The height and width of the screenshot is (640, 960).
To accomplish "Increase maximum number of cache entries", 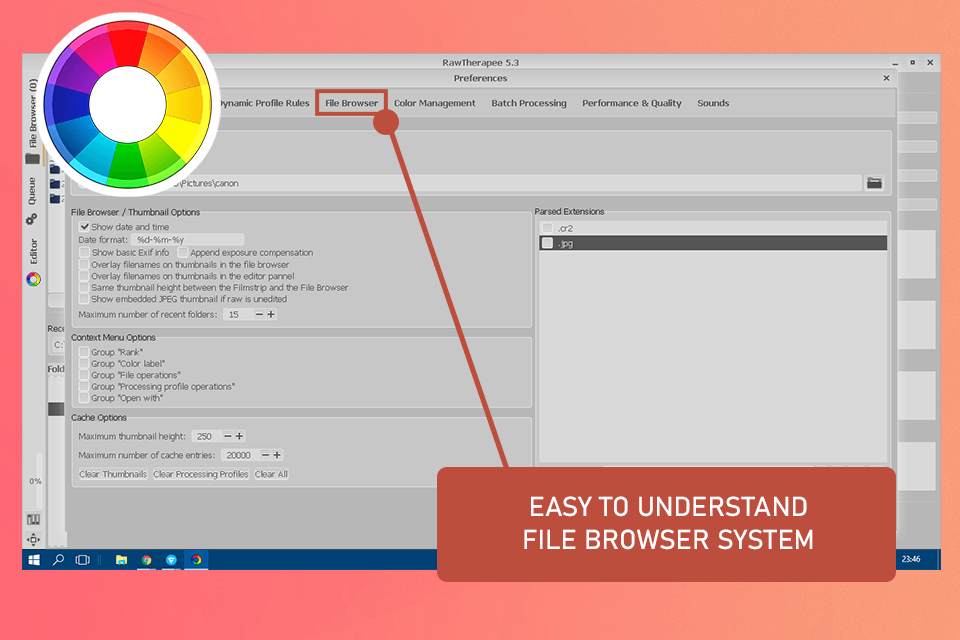I will [x=277, y=455].
